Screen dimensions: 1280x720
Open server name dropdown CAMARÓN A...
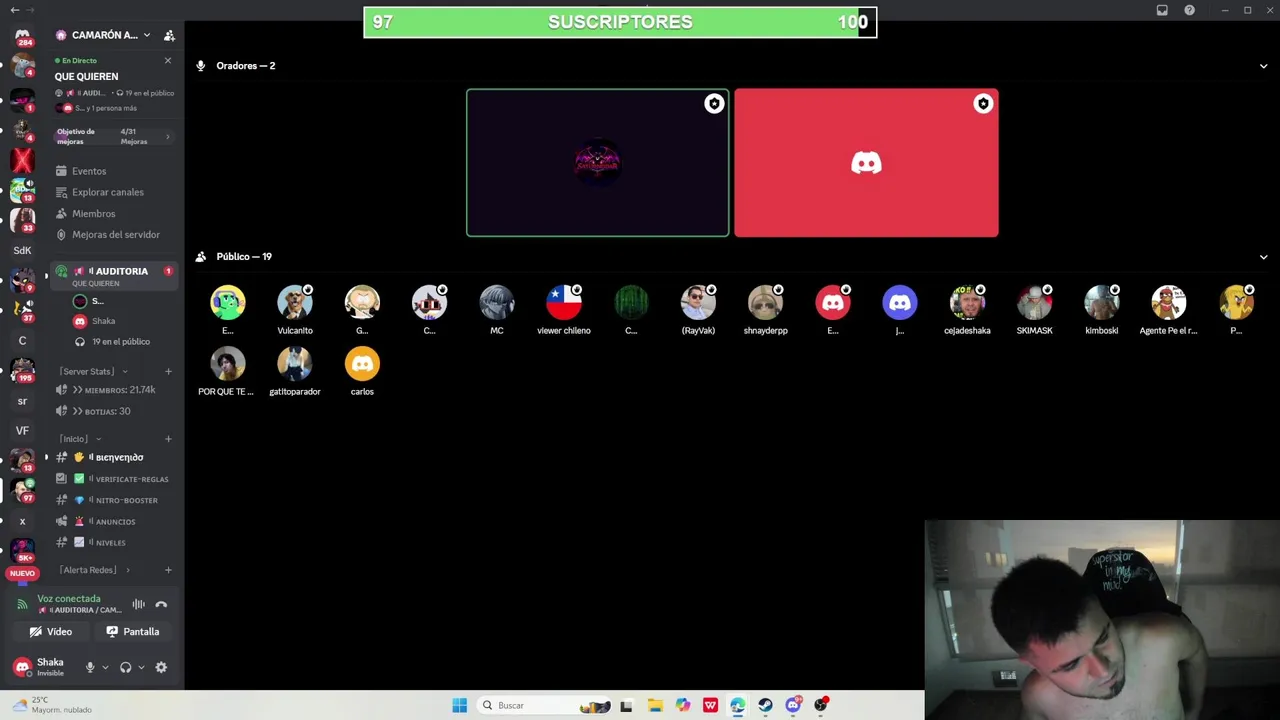pyautogui.click(x=103, y=35)
